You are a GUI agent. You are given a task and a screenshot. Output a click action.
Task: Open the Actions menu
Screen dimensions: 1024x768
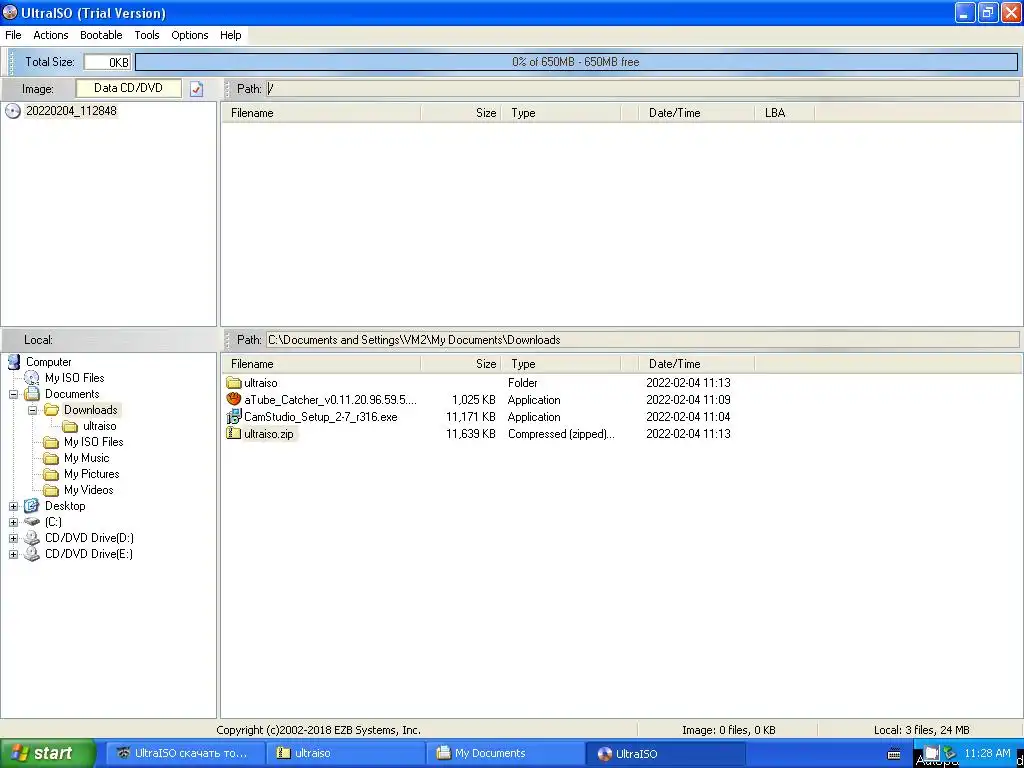click(x=51, y=35)
